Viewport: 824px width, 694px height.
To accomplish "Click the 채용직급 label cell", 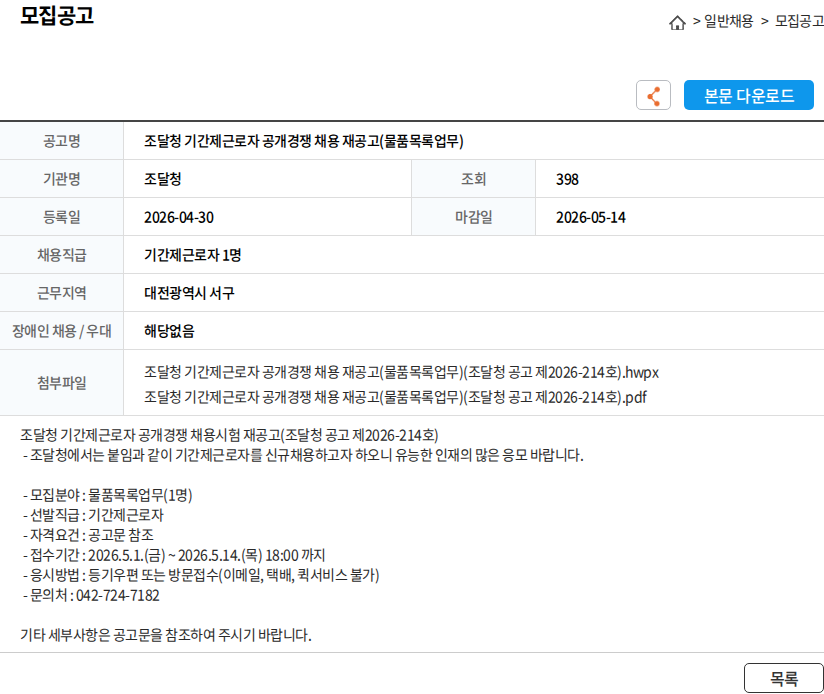I will pos(61,255).
